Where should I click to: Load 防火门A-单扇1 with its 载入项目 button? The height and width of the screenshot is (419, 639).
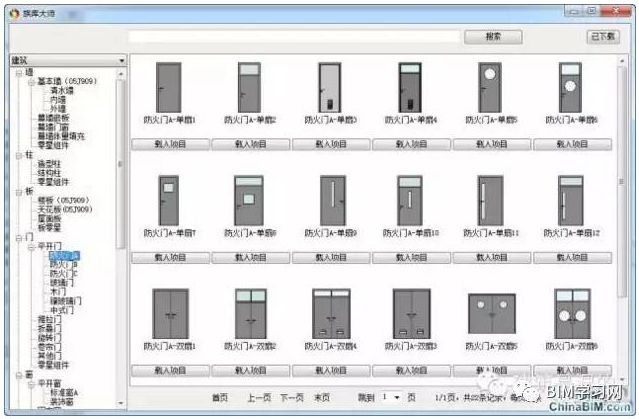170,144
